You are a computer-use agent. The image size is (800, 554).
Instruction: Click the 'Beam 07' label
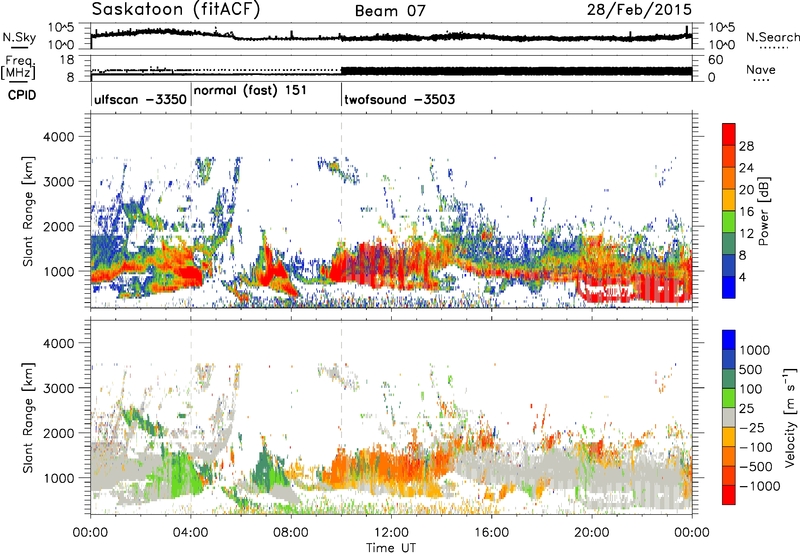(390, 11)
